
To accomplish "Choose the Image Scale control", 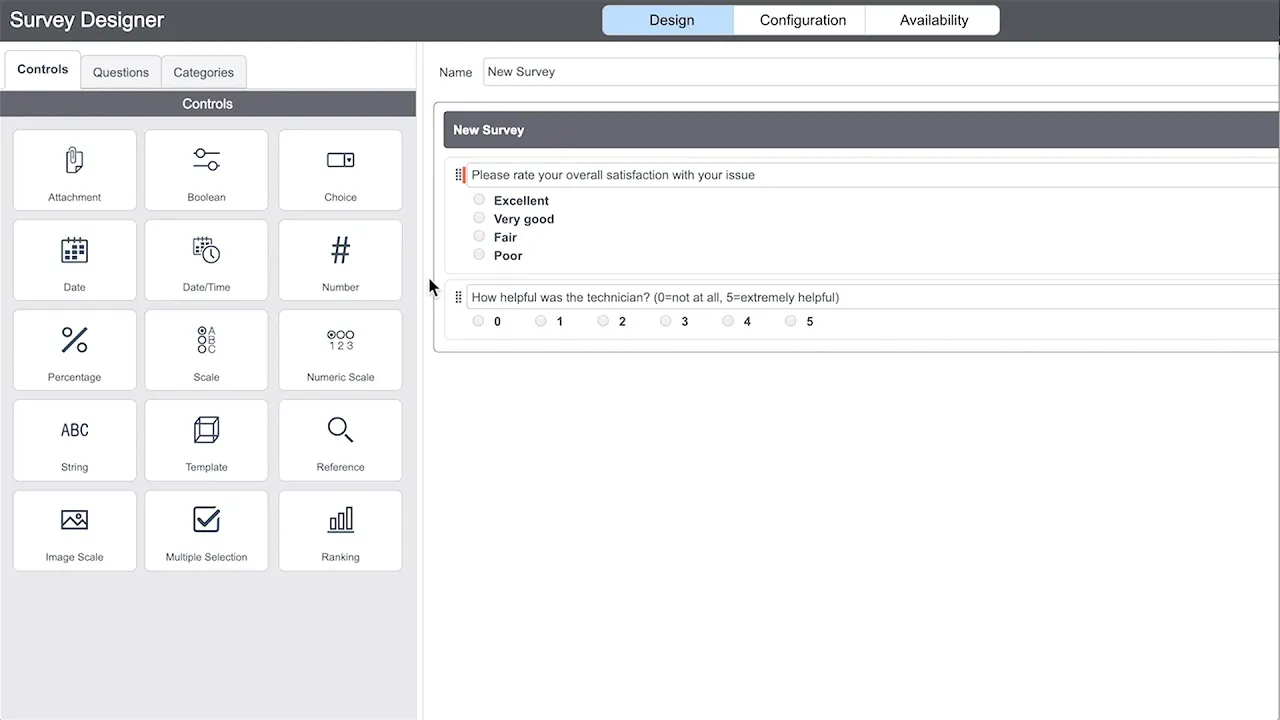I will click(x=74, y=530).
